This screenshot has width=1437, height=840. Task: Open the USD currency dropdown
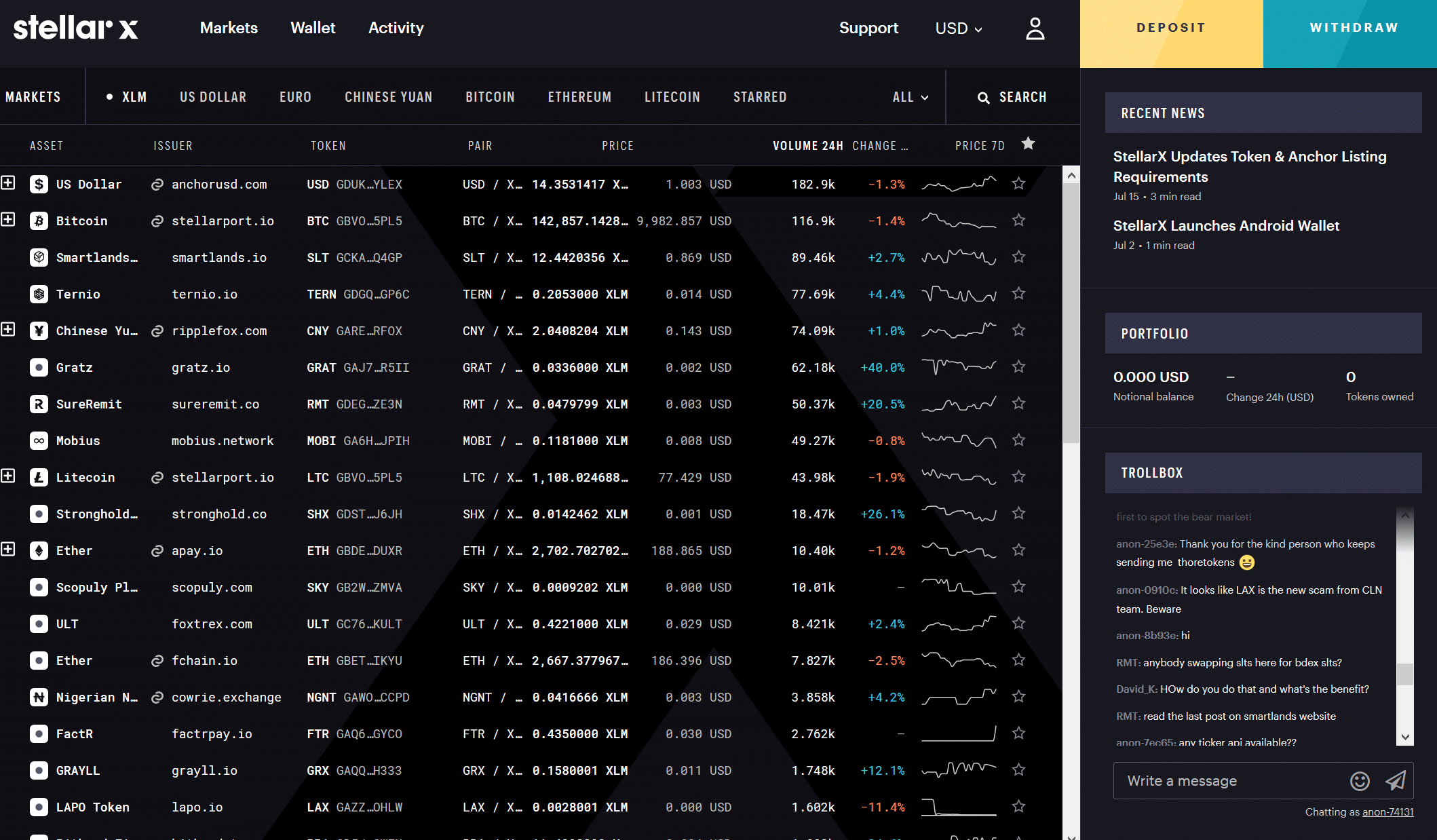click(959, 28)
